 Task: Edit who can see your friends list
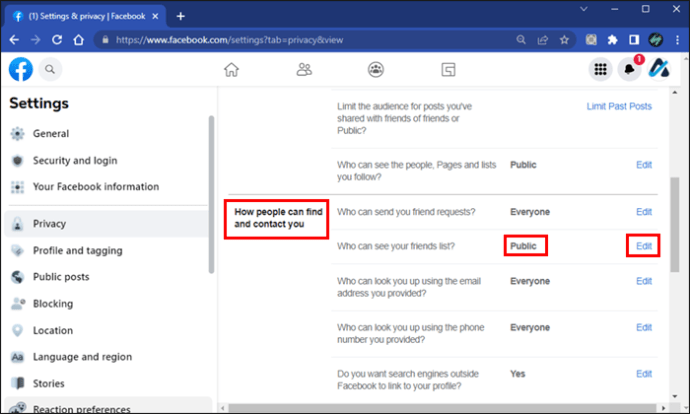tap(643, 246)
